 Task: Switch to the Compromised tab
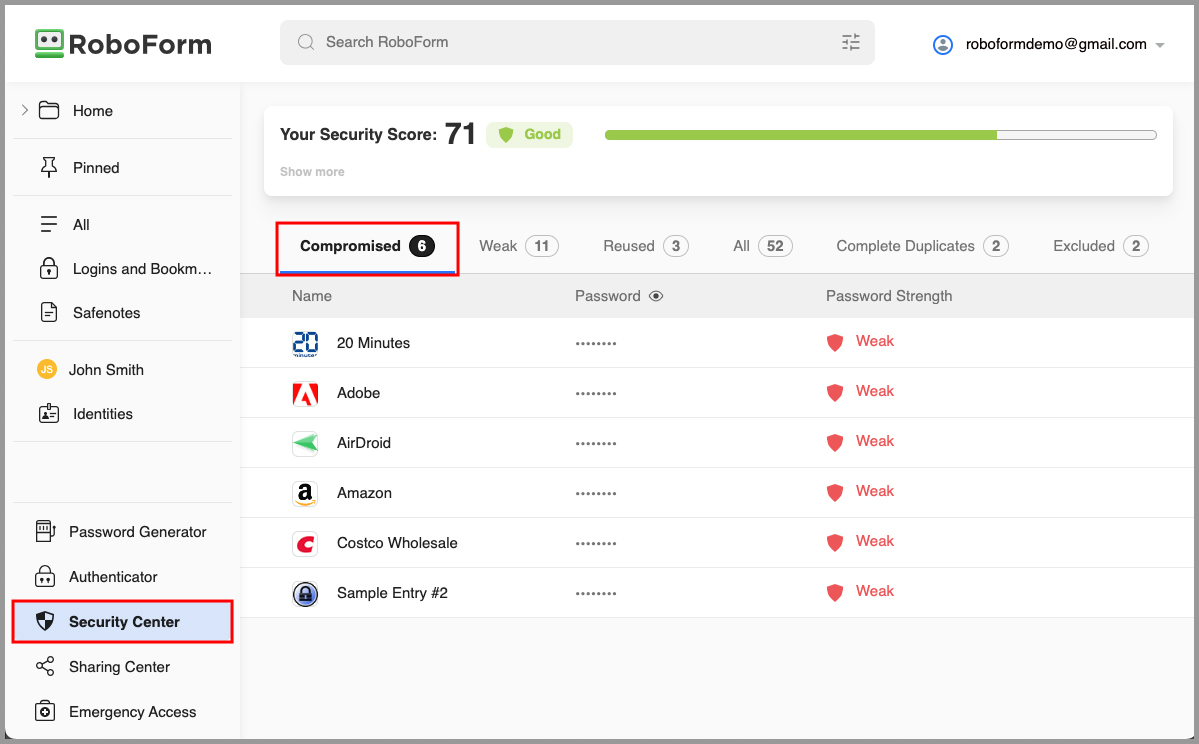(x=367, y=246)
